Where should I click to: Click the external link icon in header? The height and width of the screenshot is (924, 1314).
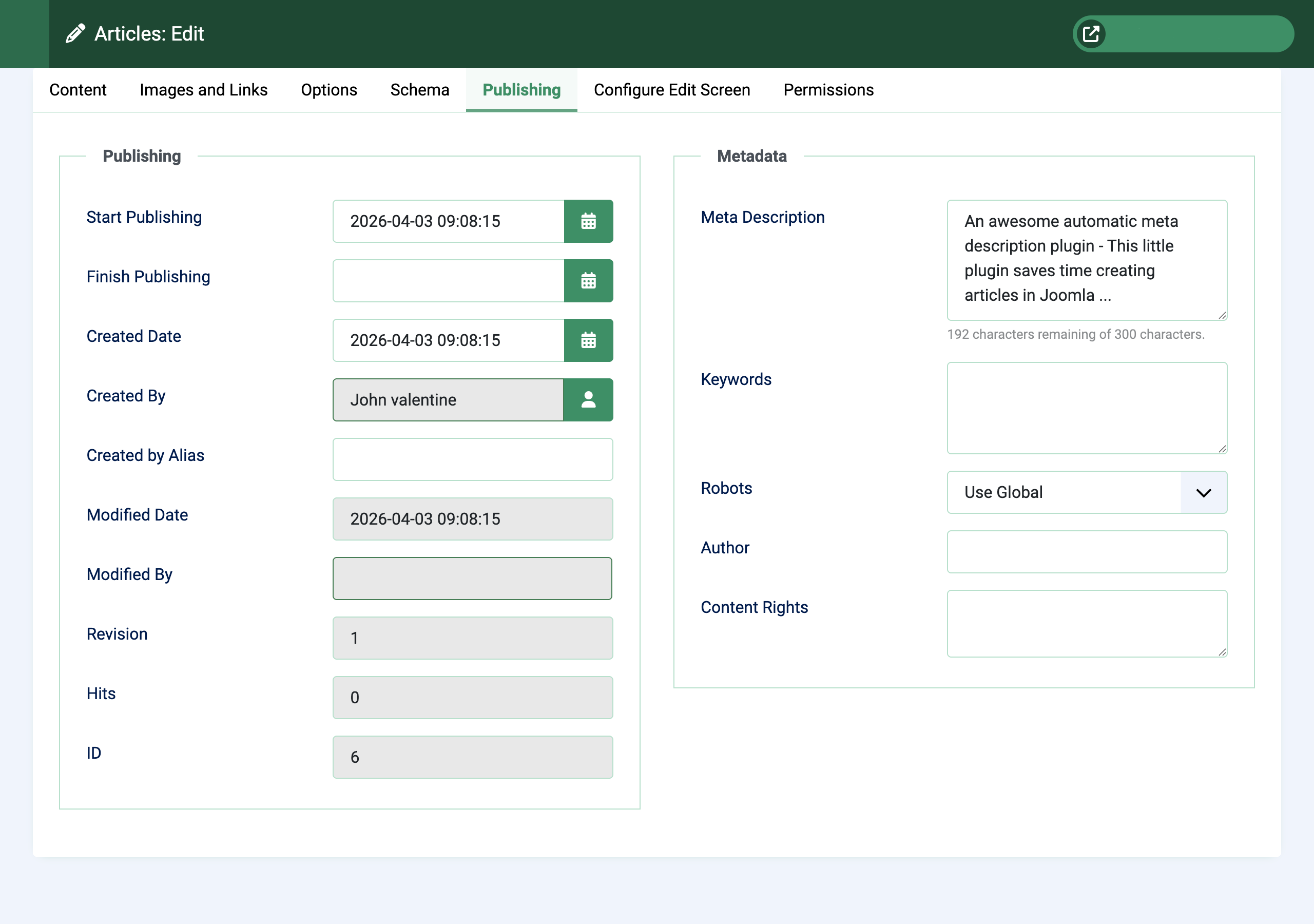coord(1091,34)
